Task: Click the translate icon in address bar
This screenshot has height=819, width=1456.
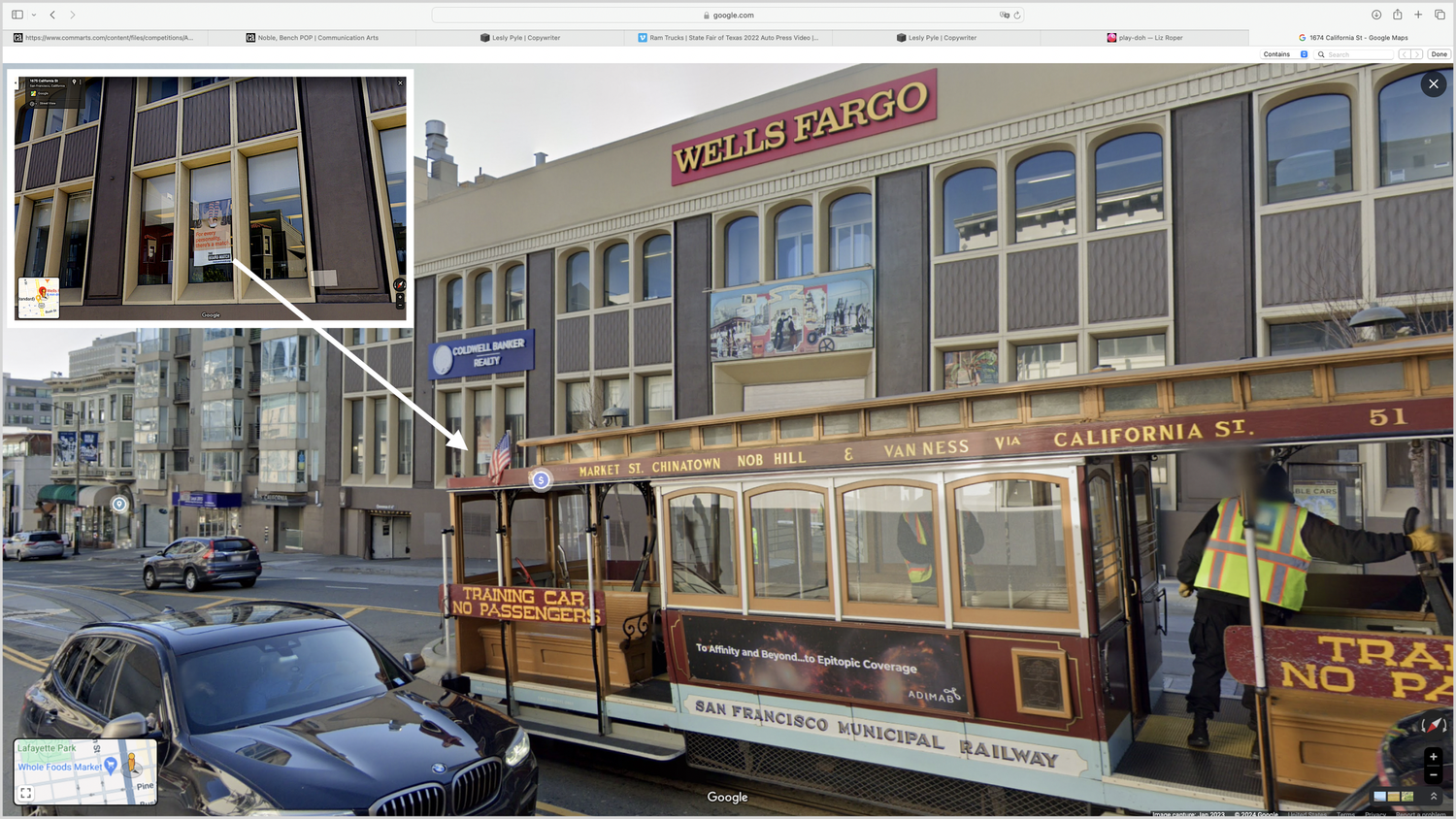Action: coord(1005,15)
